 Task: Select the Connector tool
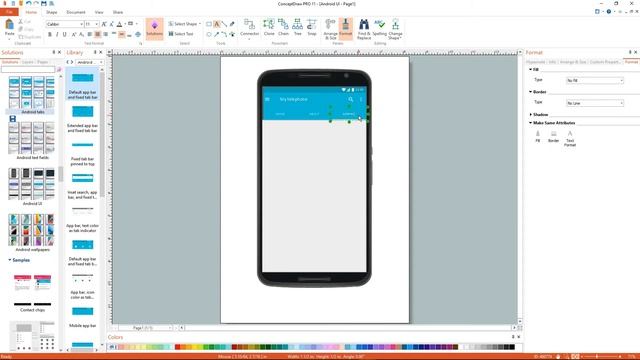[249, 28]
